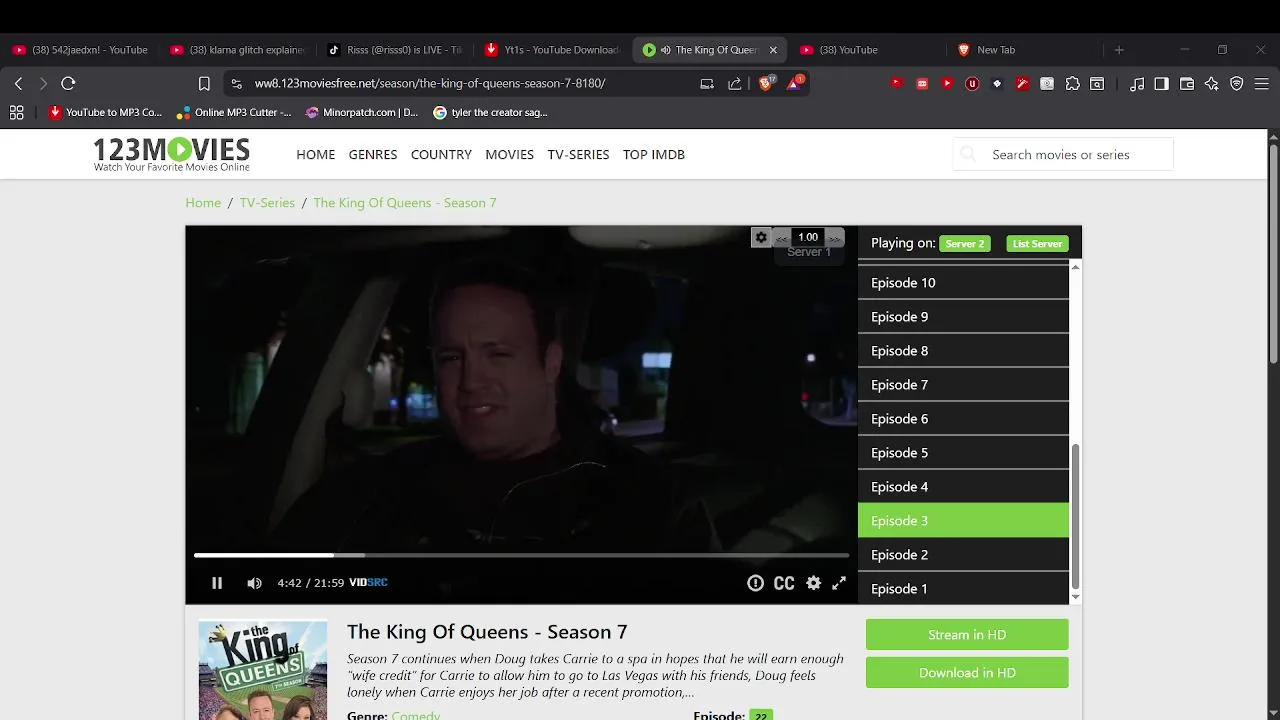Mute the video volume icon

click(x=254, y=583)
